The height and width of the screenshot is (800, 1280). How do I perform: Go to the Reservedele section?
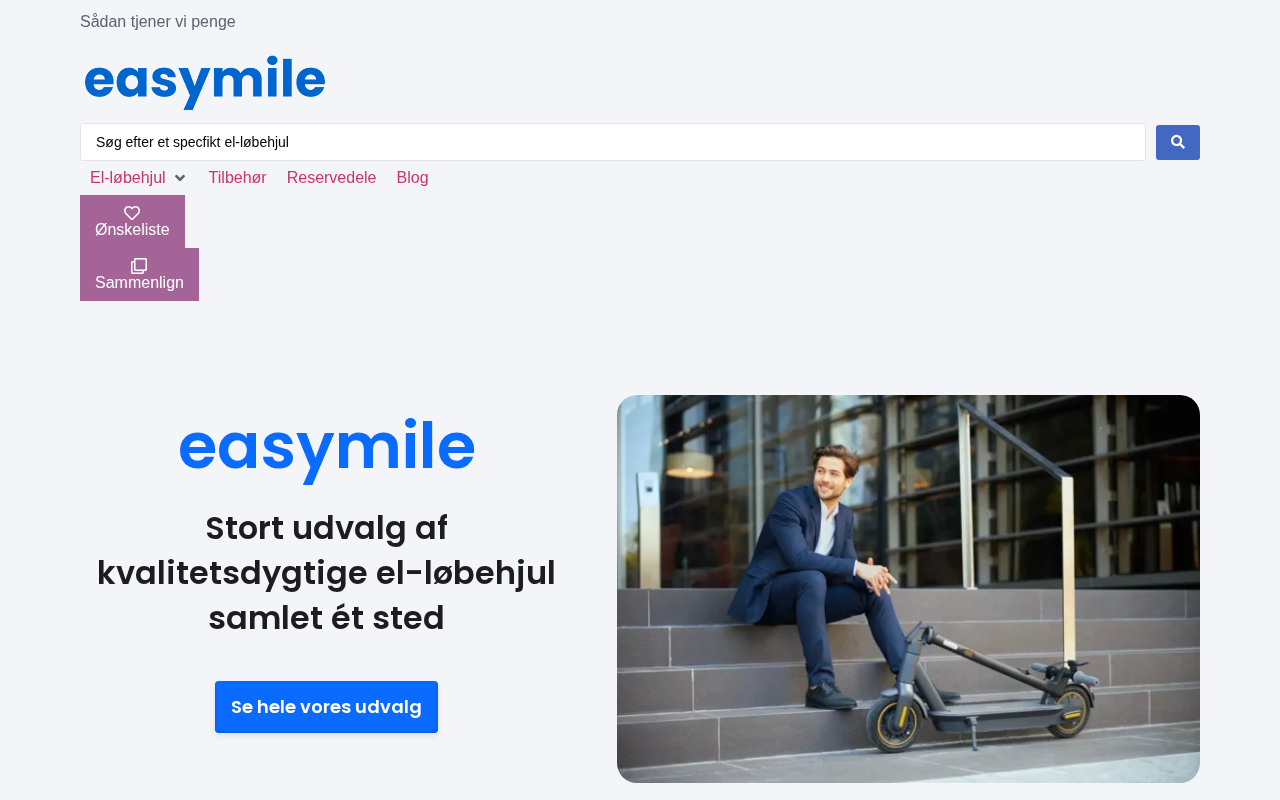tap(331, 178)
